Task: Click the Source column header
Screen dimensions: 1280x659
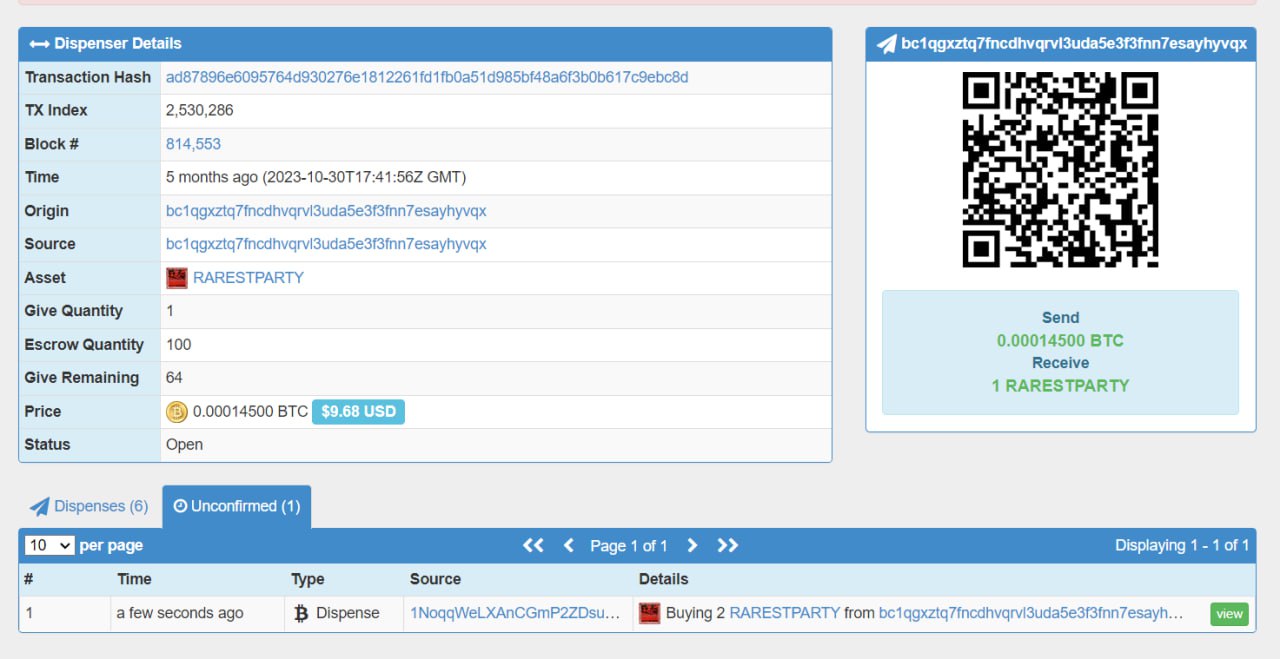Action: pyautogui.click(x=435, y=579)
